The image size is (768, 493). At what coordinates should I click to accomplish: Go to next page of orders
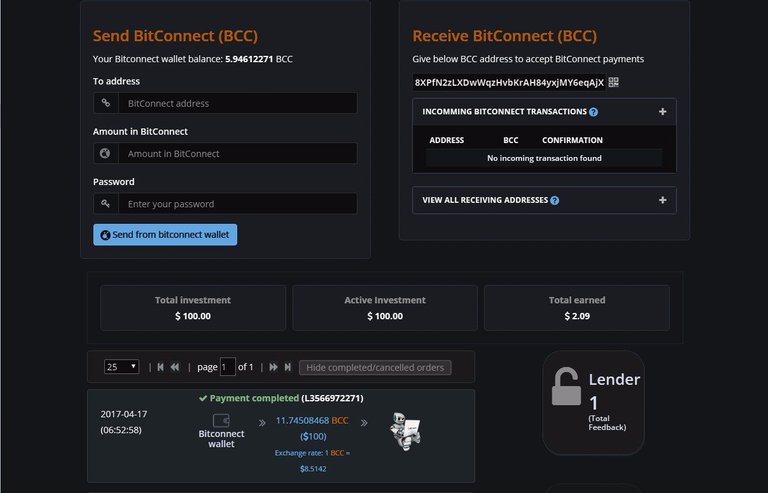273,367
